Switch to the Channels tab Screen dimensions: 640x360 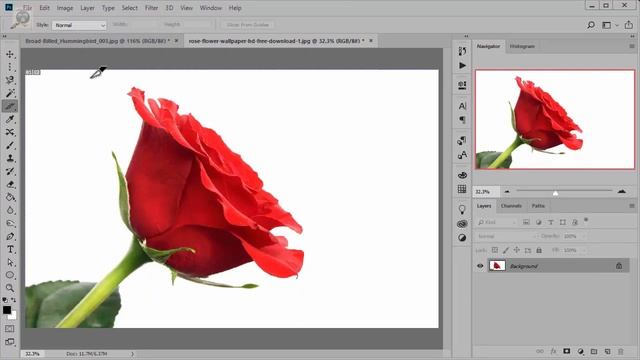[511, 206]
